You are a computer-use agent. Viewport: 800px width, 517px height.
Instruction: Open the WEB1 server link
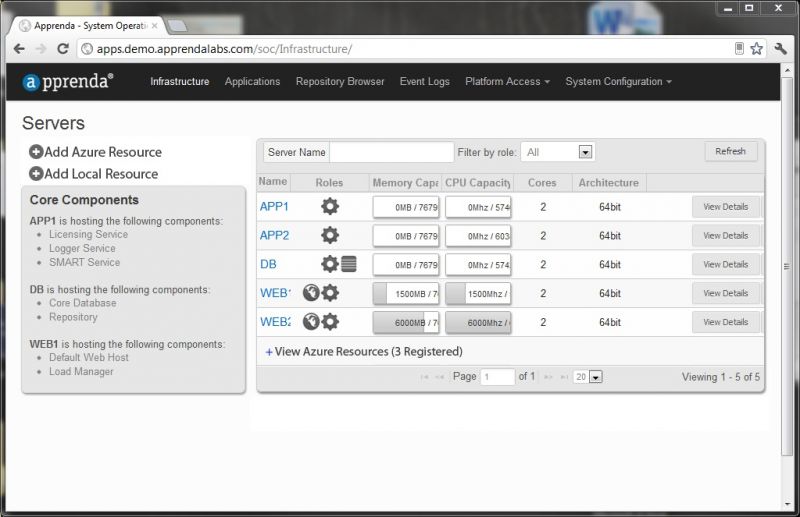click(x=276, y=293)
